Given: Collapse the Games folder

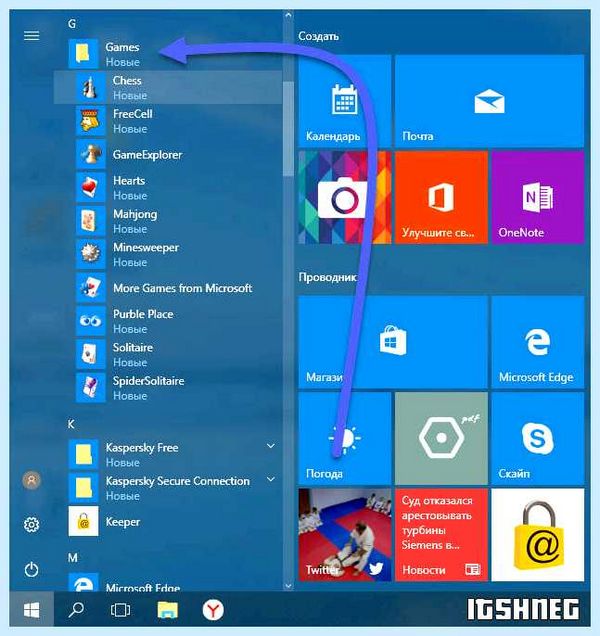Looking at the screenshot, I should click(x=168, y=54).
